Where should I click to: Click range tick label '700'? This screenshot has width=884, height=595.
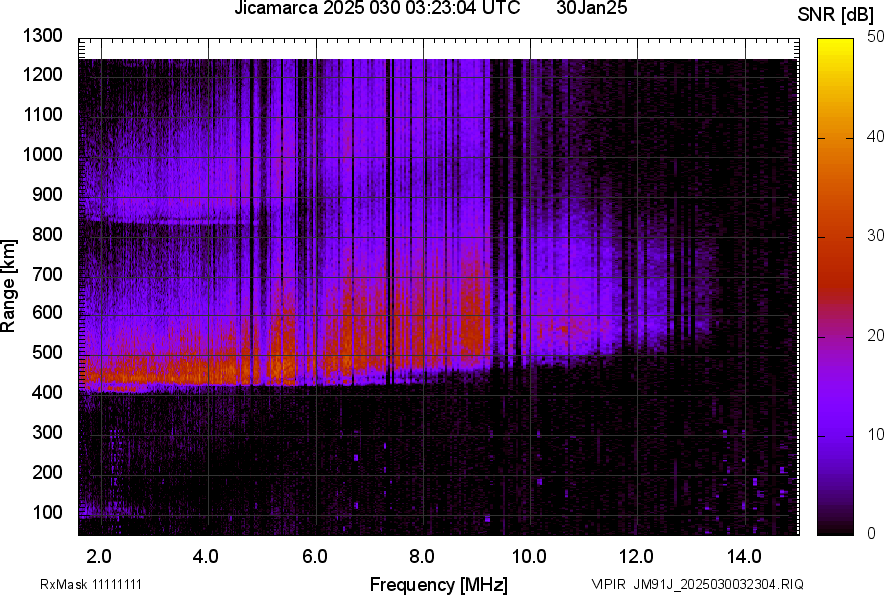click(x=47, y=274)
